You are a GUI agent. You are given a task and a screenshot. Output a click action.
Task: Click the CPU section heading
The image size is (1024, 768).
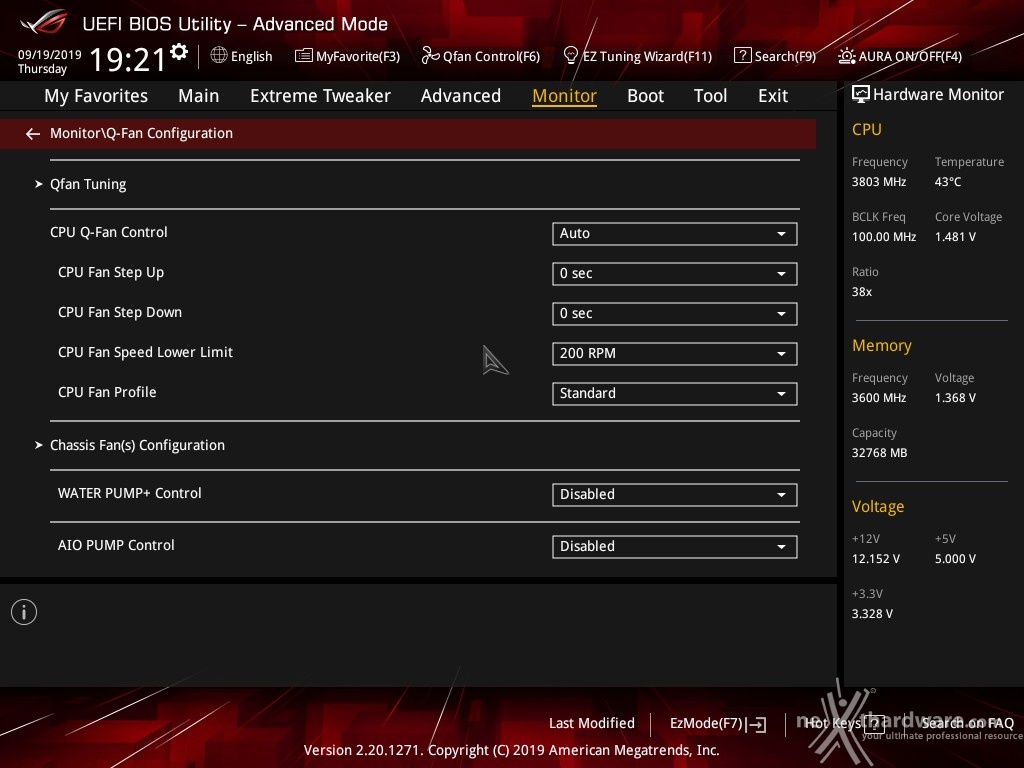coord(867,129)
